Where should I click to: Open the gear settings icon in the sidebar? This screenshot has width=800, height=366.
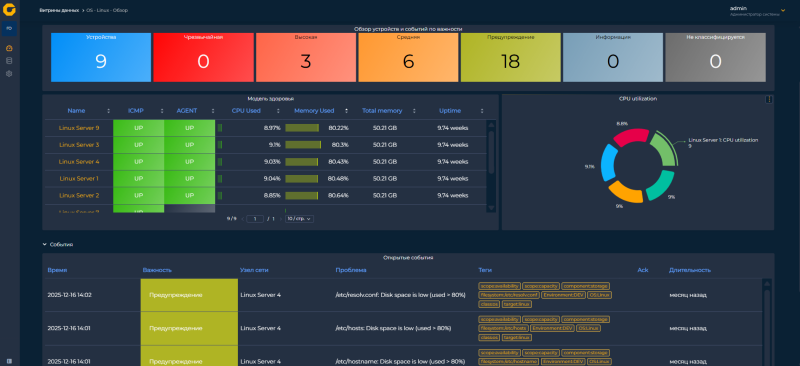(x=9, y=74)
